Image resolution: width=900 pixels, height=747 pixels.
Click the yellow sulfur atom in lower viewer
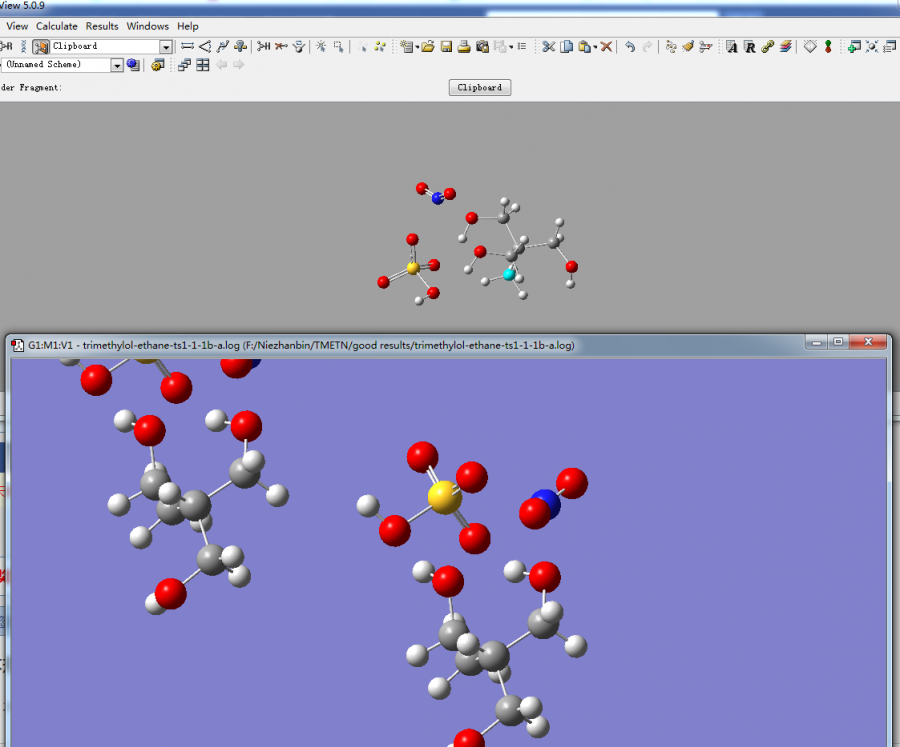(443, 496)
